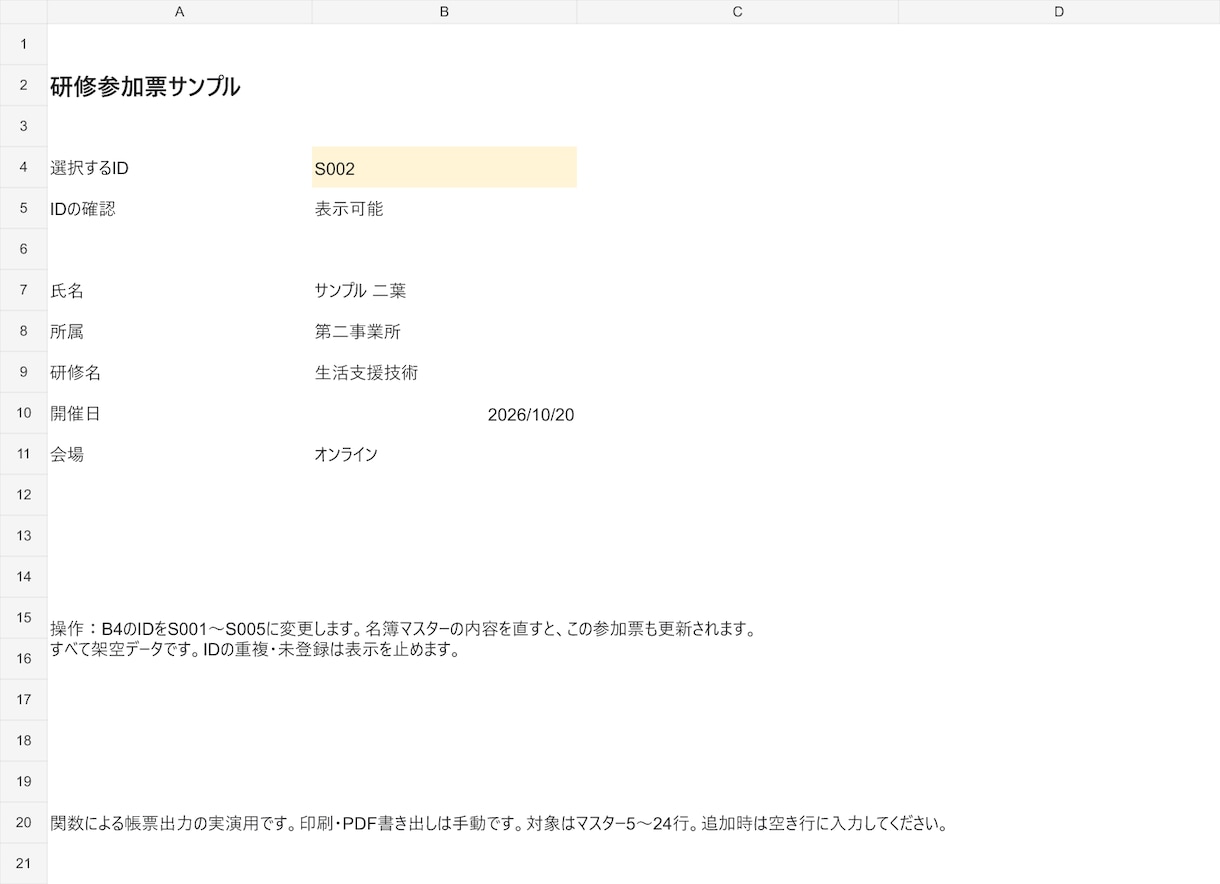
Task: Select the 氏名 label cell
Action: (179, 290)
